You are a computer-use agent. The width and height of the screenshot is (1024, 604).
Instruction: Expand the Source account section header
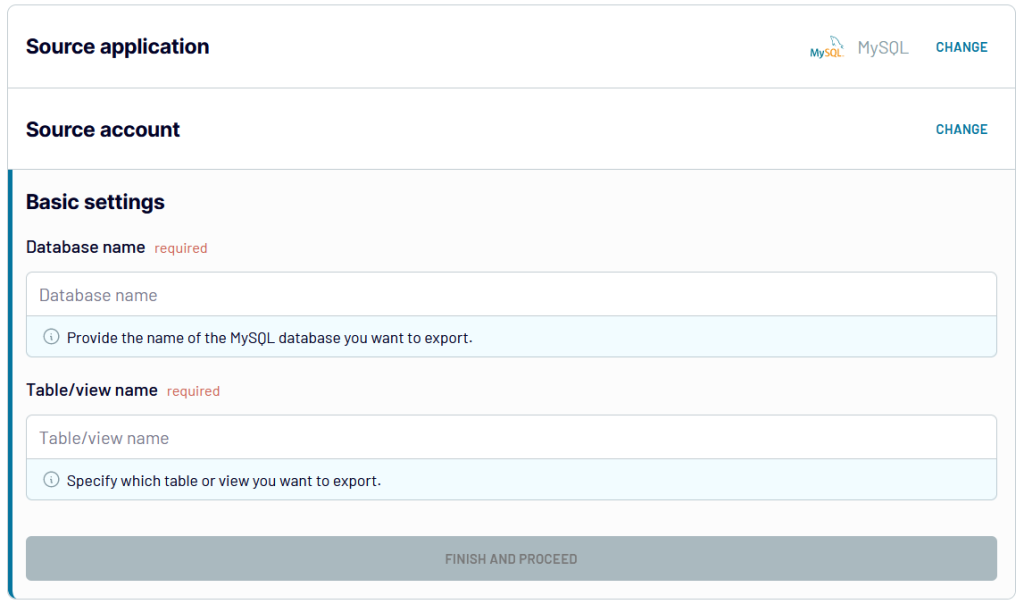(x=103, y=129)
